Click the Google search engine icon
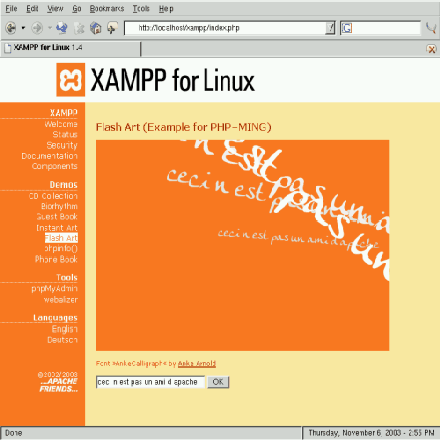Screen dimensions: 440x440 tap(347, 28)
